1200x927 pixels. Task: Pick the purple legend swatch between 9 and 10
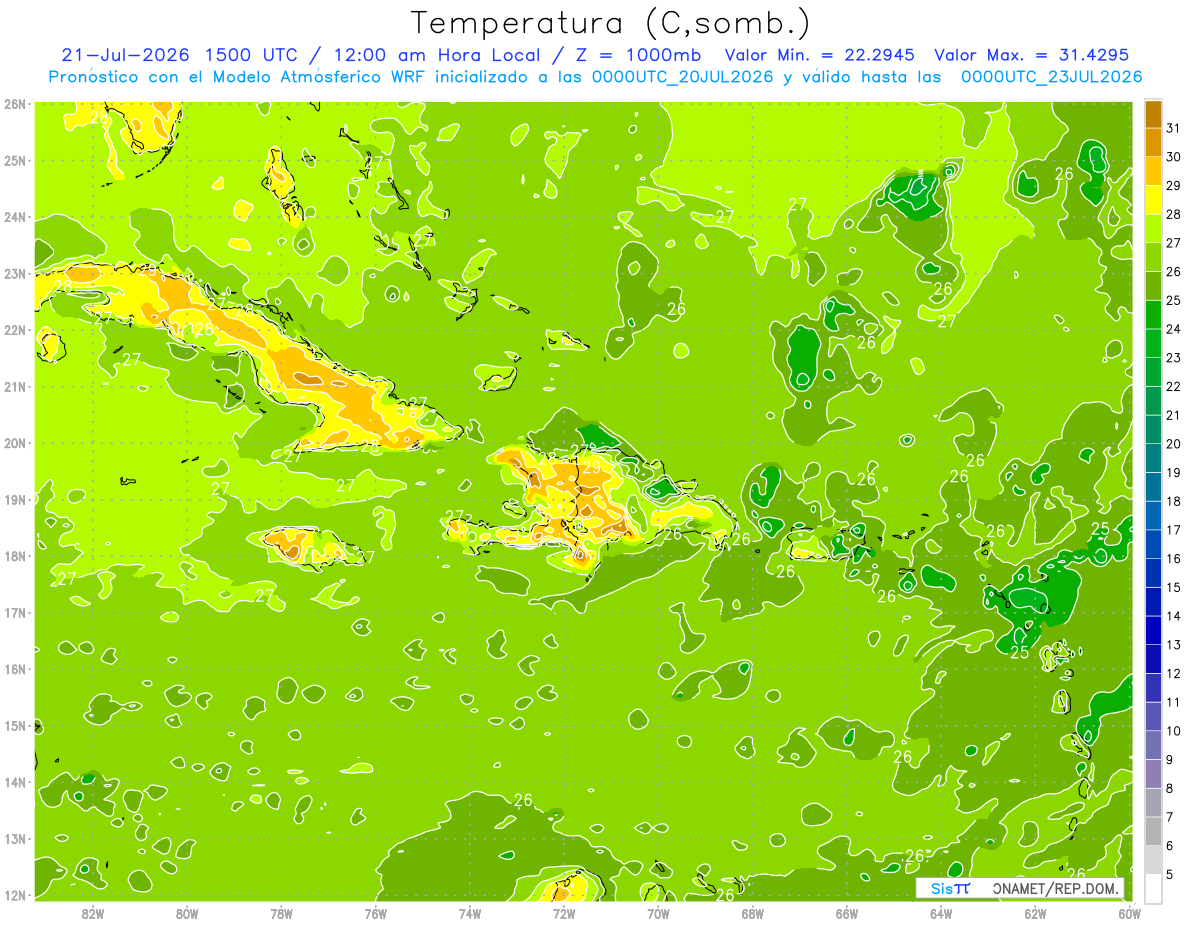tap(1153, 745)
